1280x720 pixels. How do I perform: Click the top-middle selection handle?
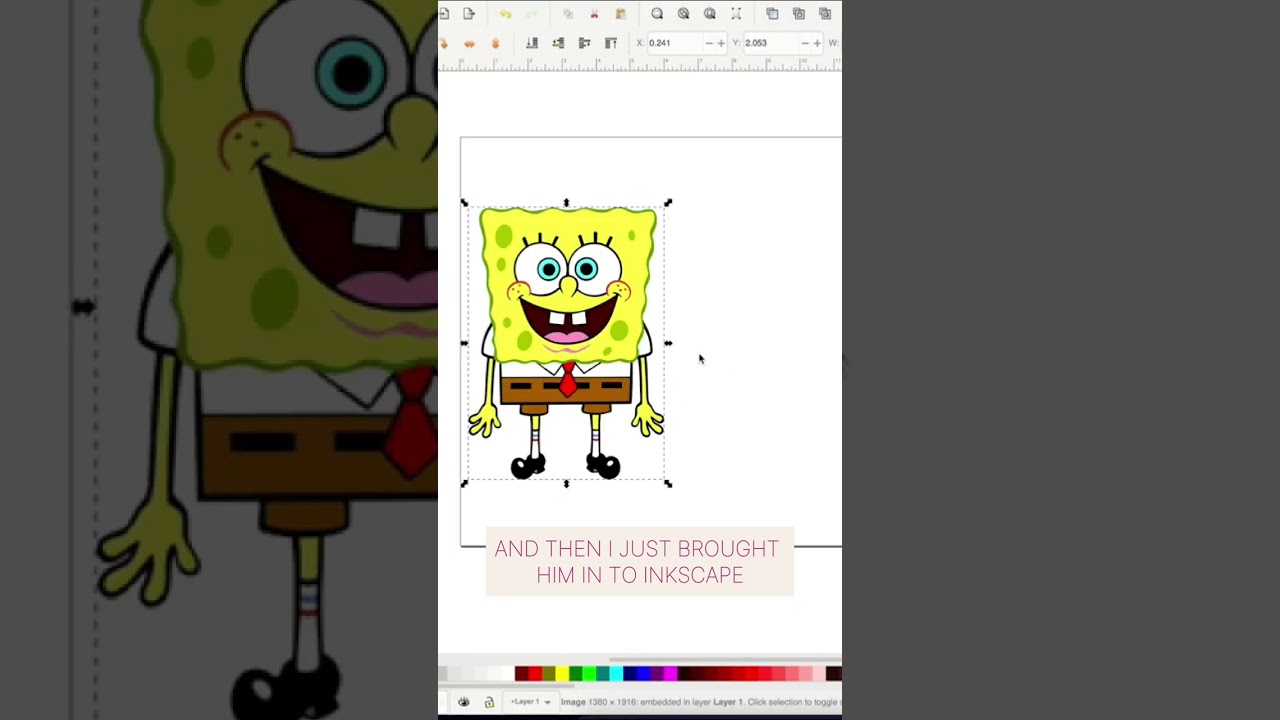pos(566,203)
